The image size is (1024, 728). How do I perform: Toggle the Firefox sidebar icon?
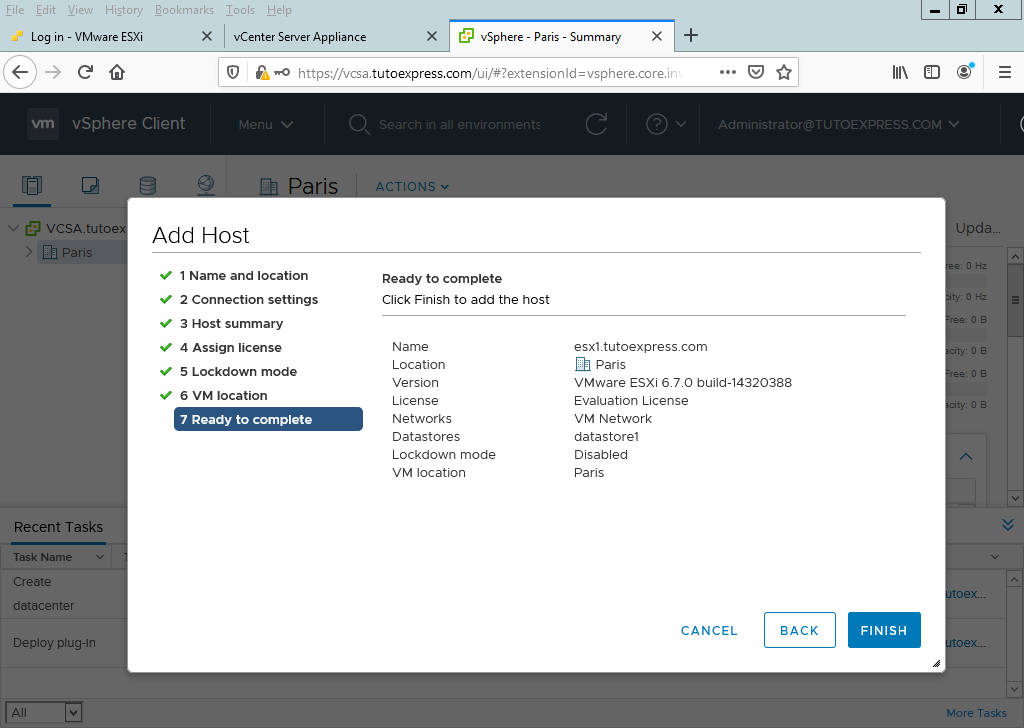click(x=932, y=72)
